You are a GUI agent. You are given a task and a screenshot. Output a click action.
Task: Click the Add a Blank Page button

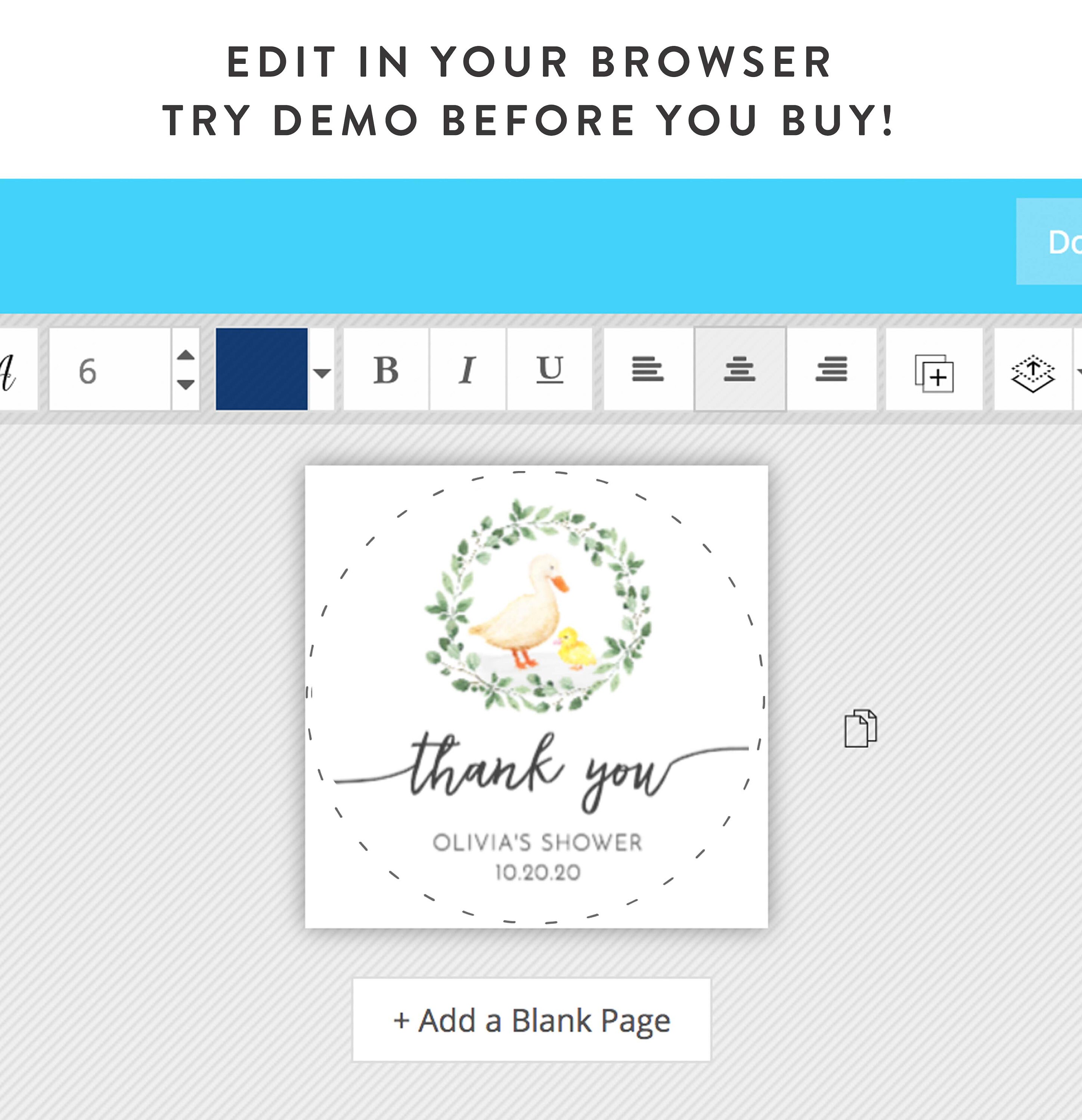pos(531,1020)
